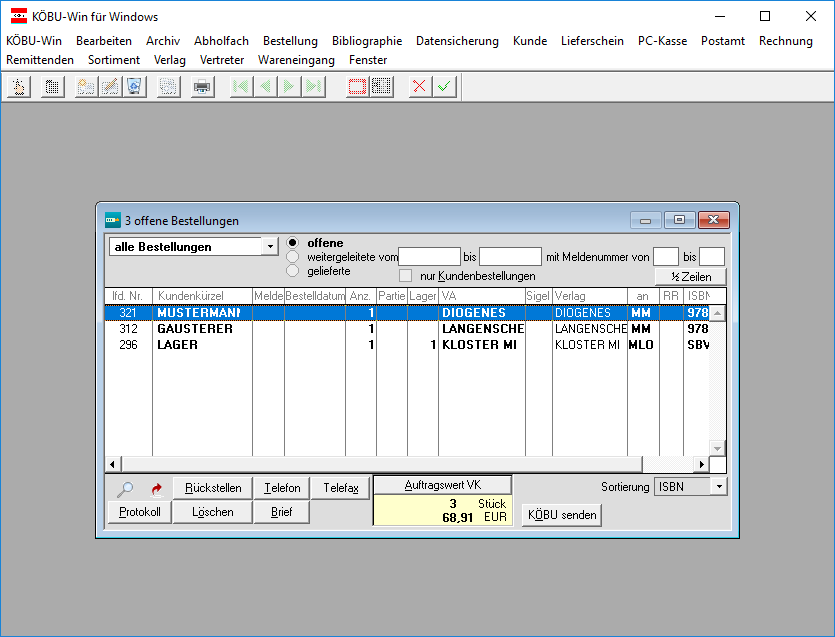The height and width of the screenshot is (637, 835).
Task: Click the KÖBU-Win application logo icon
Action: pos(19,17)
